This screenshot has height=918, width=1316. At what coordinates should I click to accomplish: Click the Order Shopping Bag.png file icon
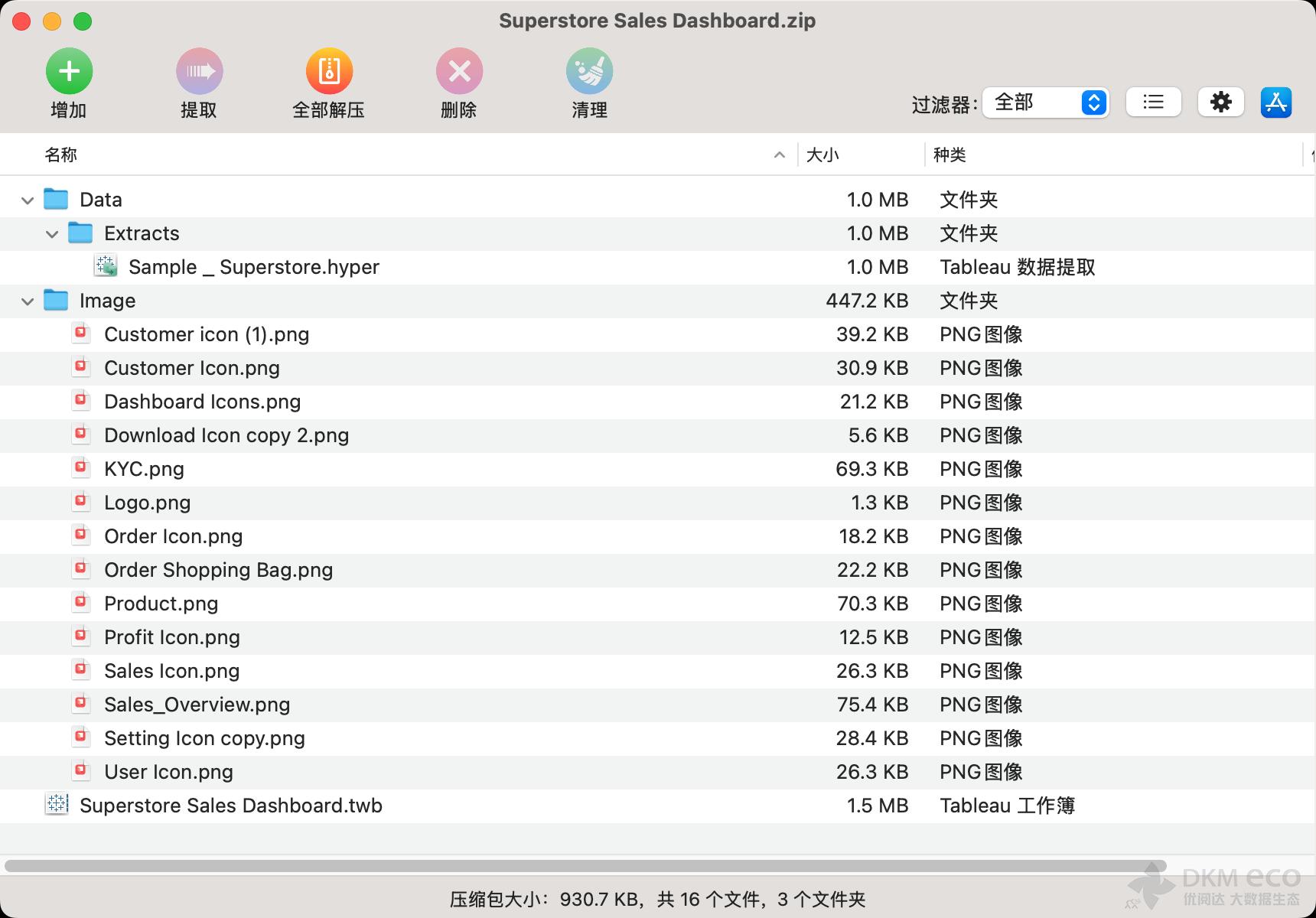pyautogui.click(x=81, y=568)
